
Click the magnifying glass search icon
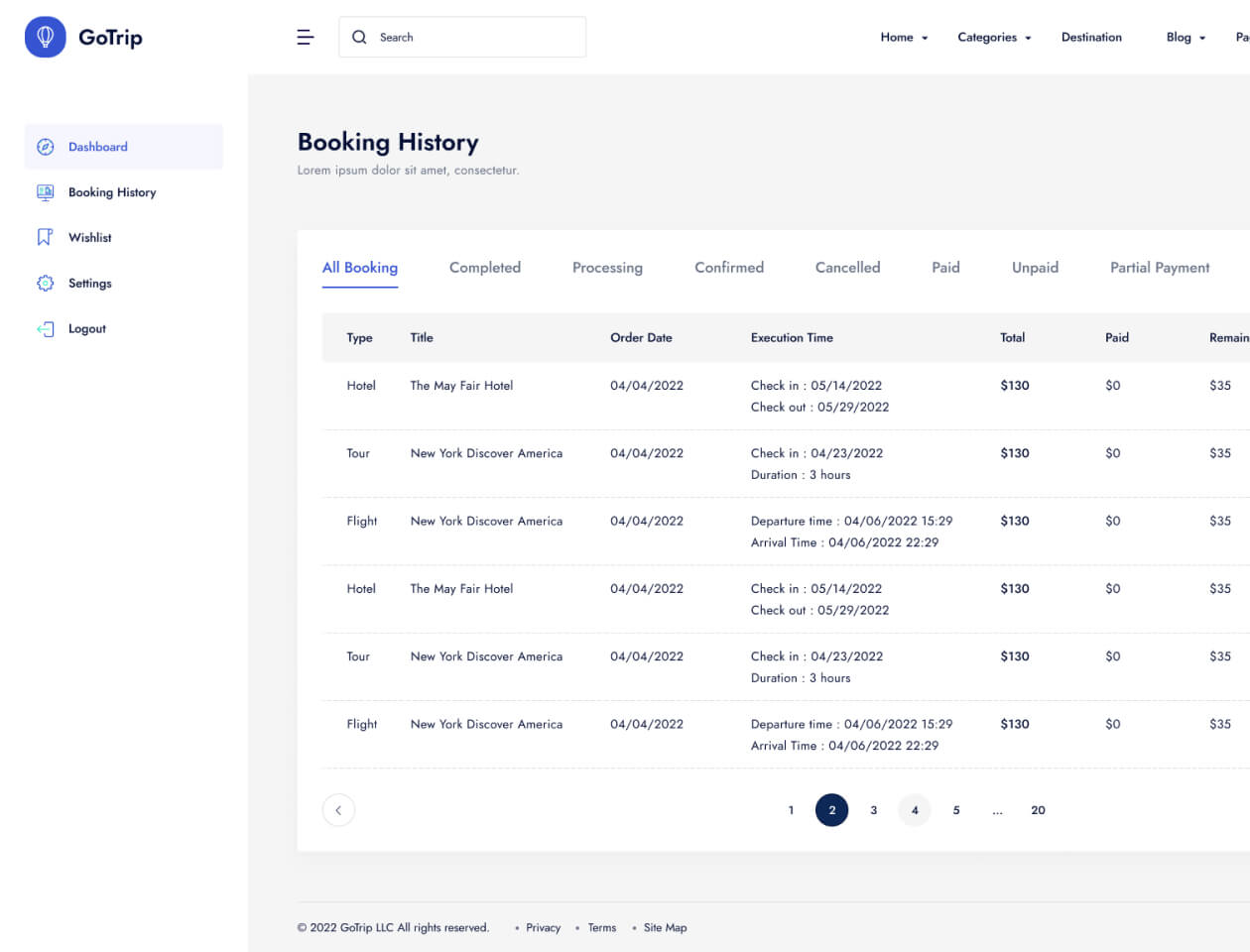tap(359, 37)
